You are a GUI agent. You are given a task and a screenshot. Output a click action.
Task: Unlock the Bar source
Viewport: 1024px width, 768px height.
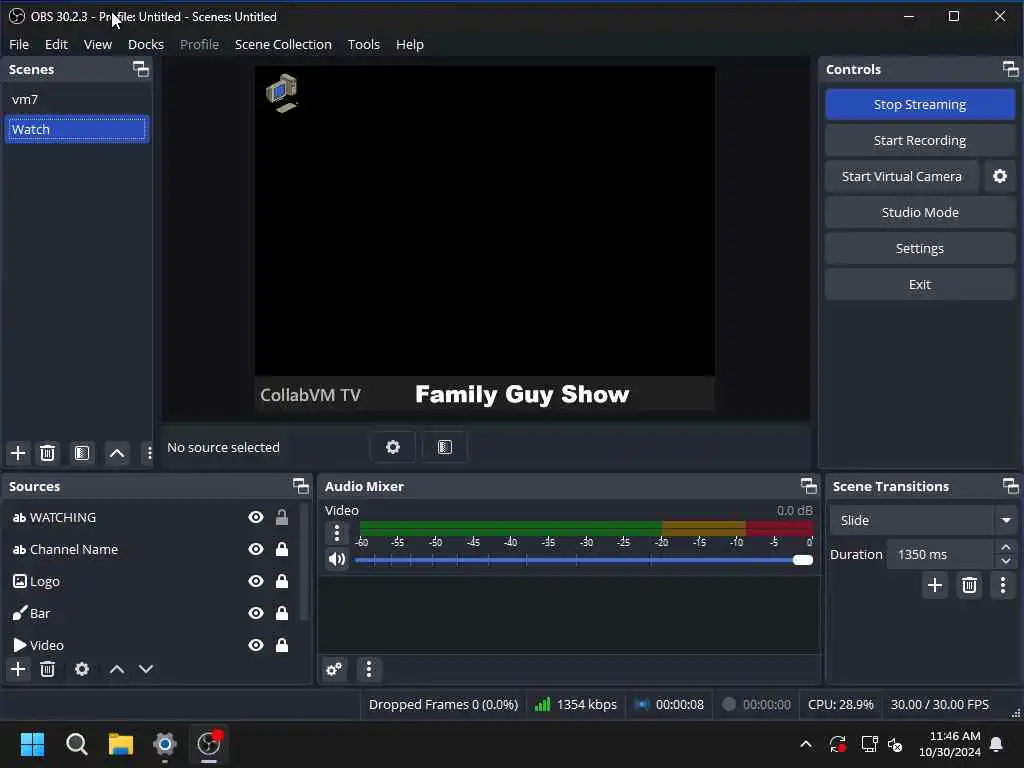click(x=281, y=613)
